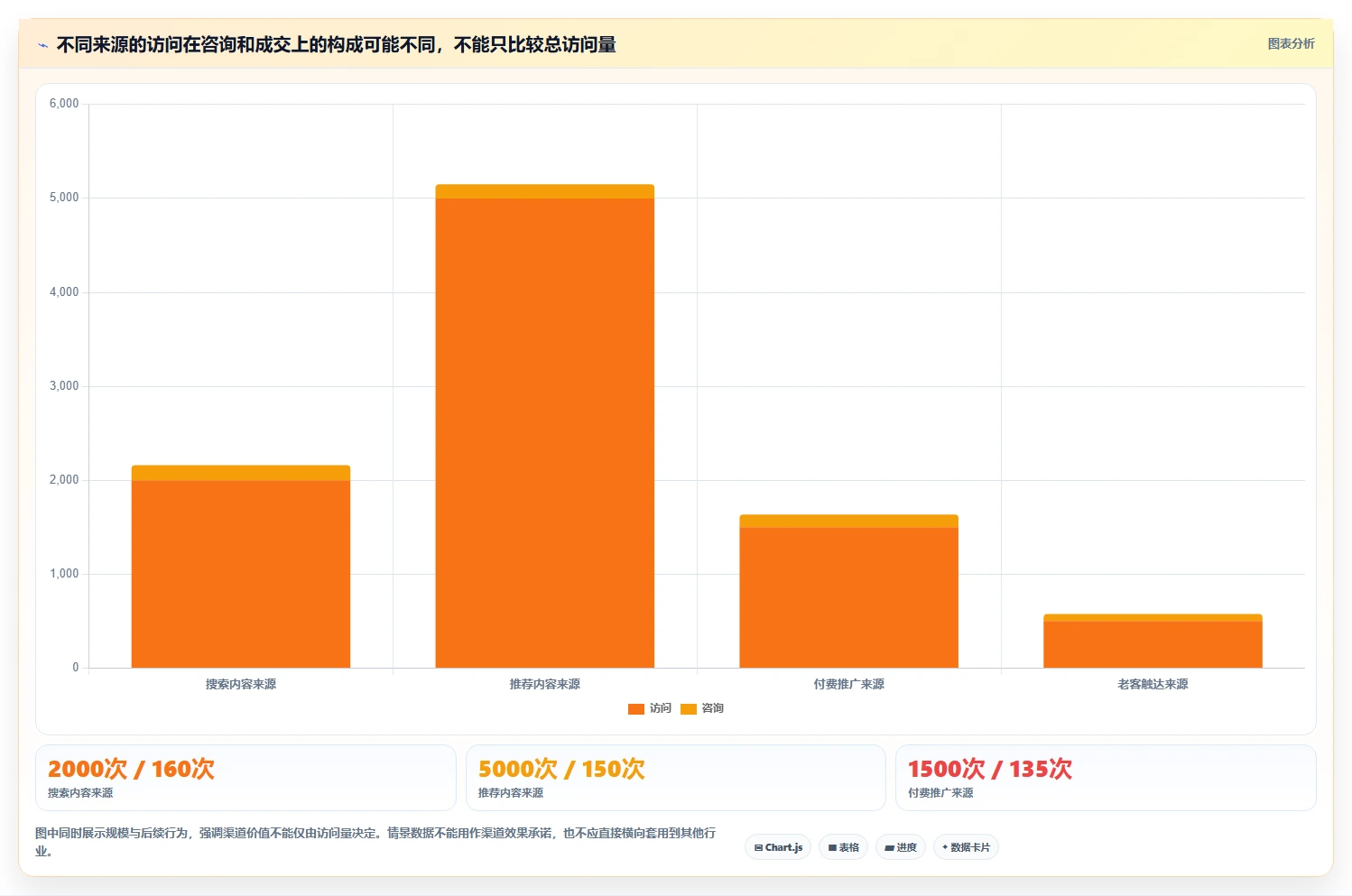Select the card value 2000次 / 160次
This screenshot has width=1352, height=896.
pyautogui.click(x=131, y=769)
